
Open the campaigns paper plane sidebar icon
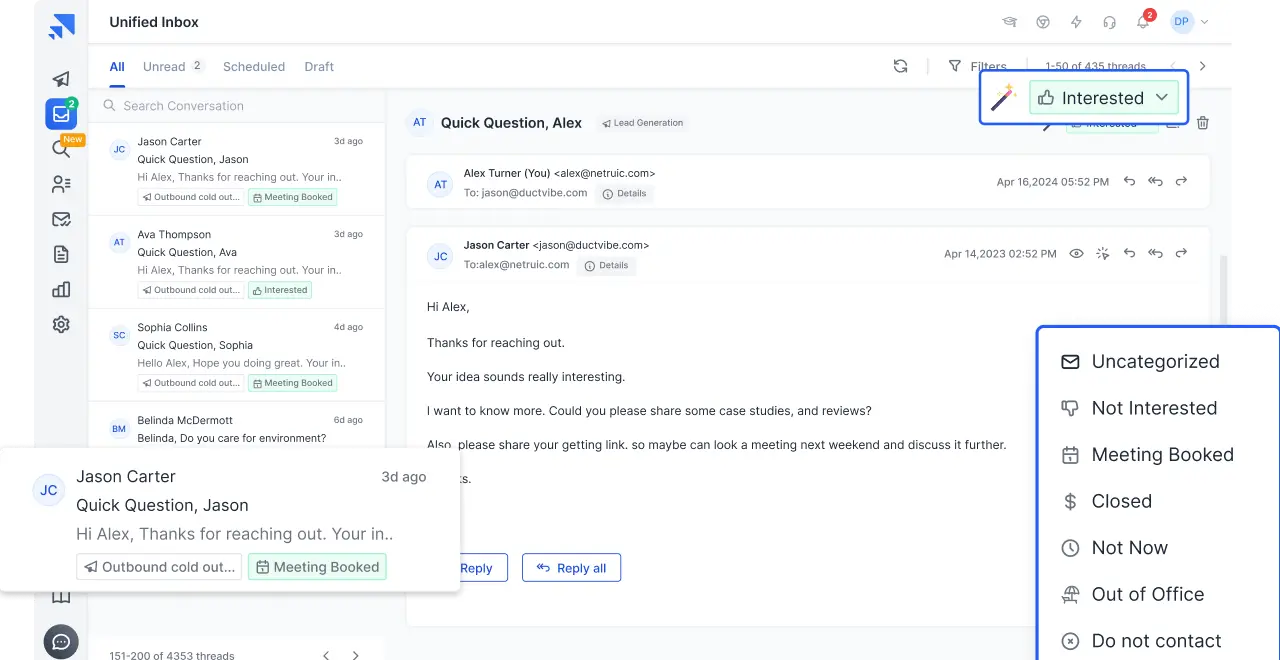(61, 79)
